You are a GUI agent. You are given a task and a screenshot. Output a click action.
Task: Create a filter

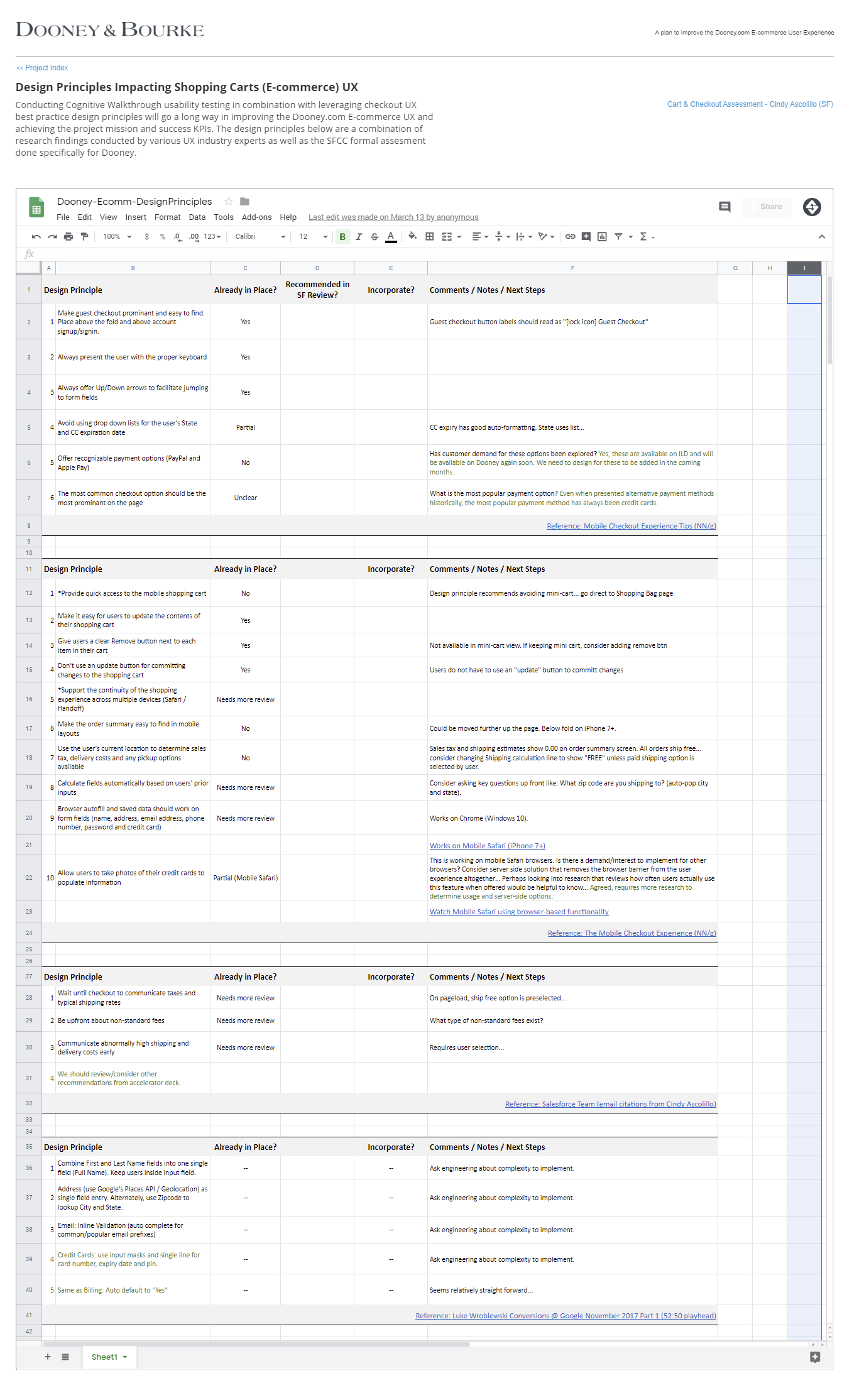618,237
